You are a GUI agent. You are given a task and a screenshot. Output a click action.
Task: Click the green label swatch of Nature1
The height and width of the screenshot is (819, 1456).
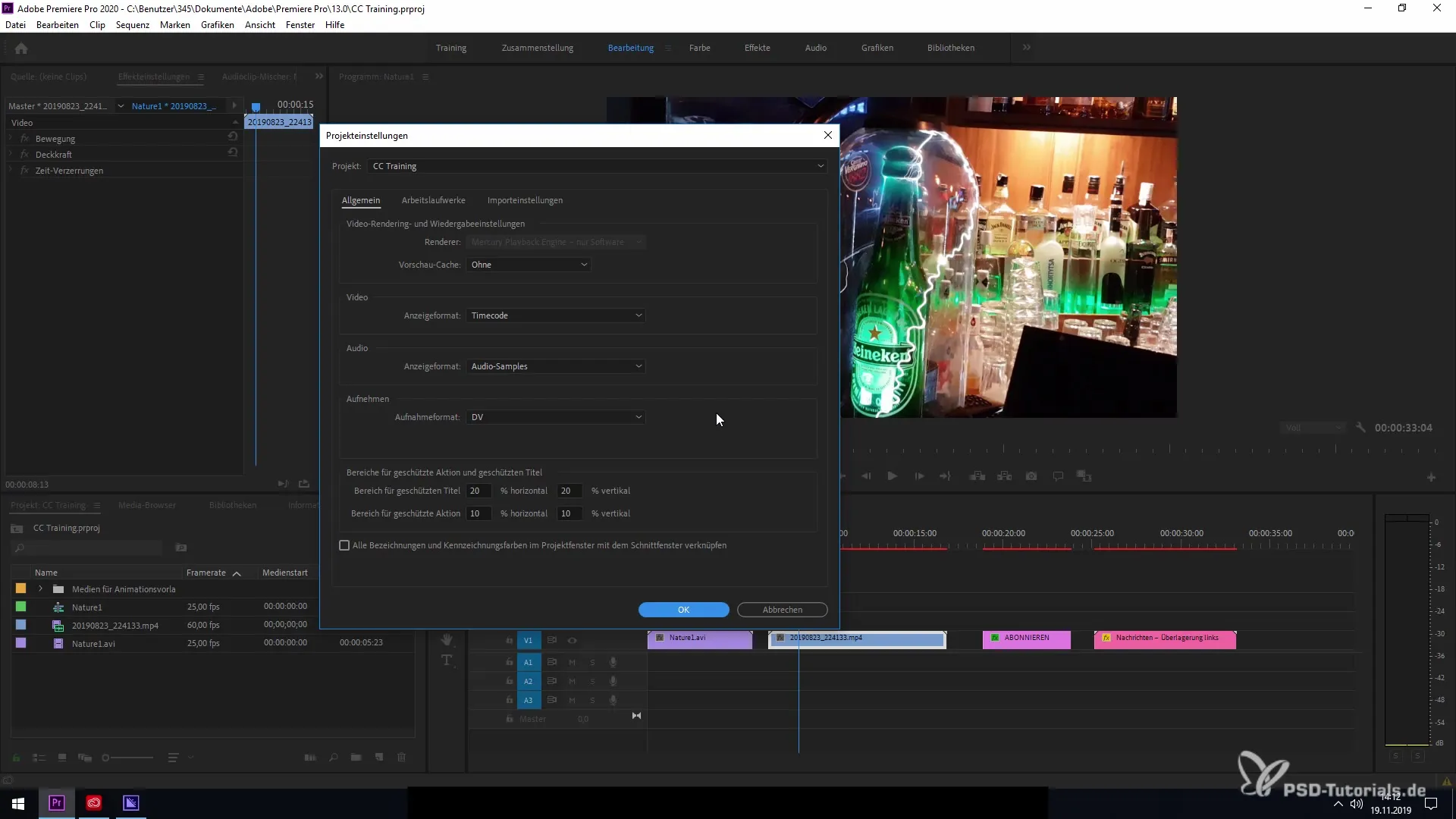click(20, 607)
